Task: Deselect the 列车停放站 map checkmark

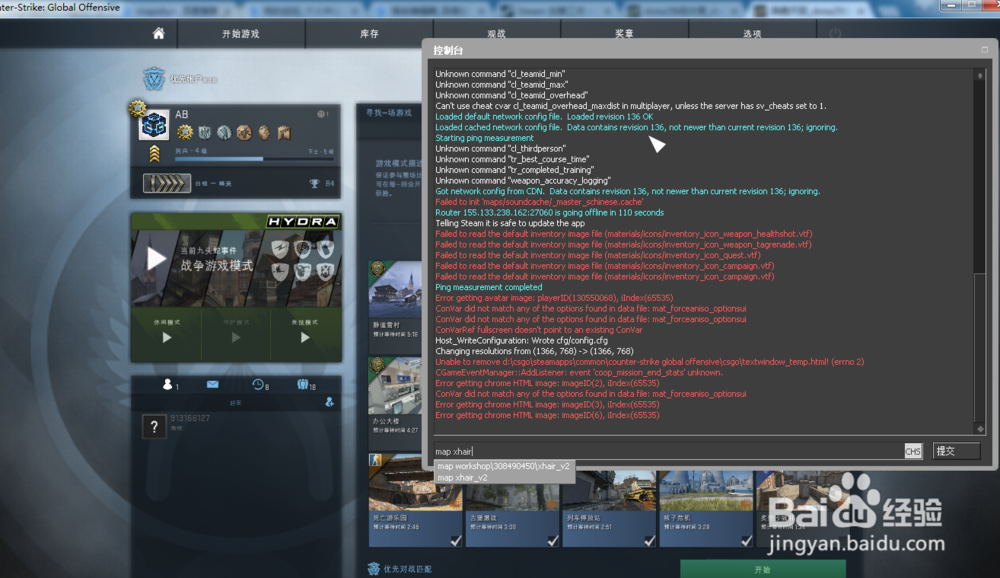Action: click(649, 542)
